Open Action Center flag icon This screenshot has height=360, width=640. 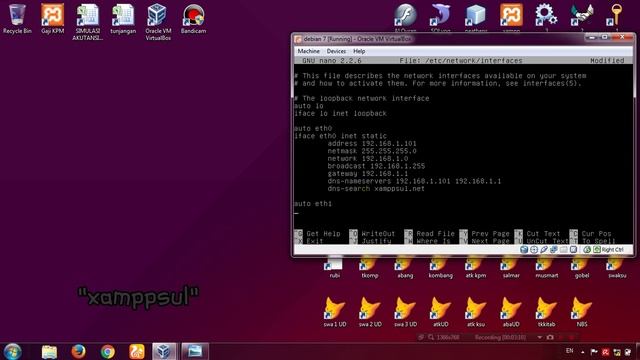[x=594, y=352]
